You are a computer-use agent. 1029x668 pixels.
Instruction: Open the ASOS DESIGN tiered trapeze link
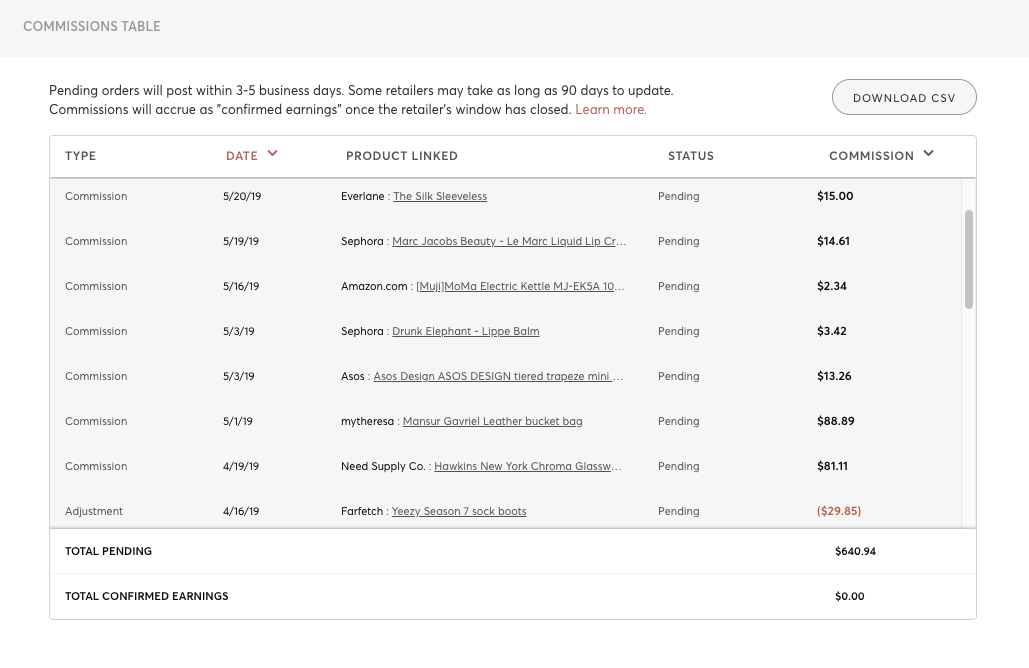(x=497, y=377)
